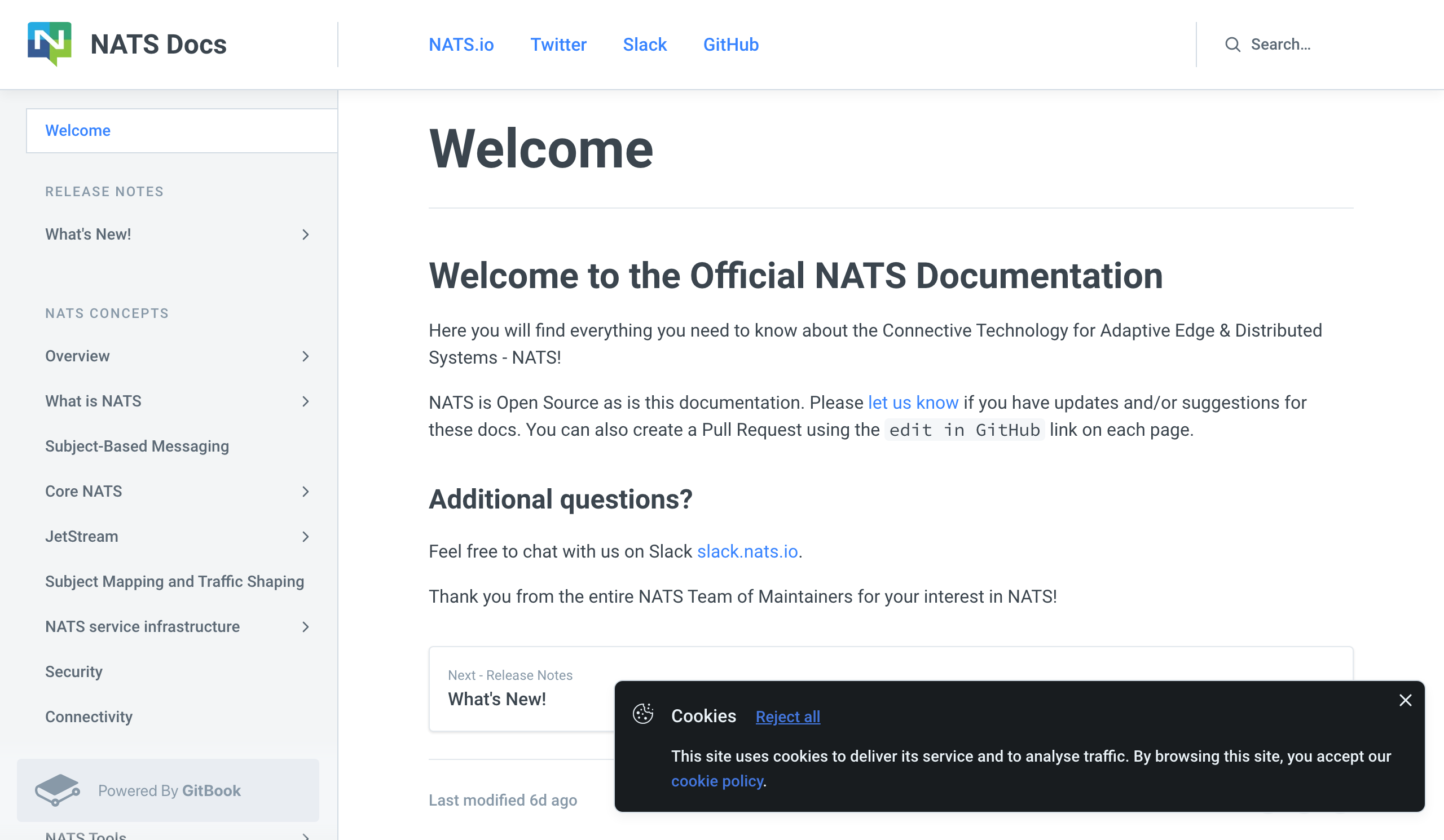Click the 'Welcome' page heading

click(x=540, y=149)
